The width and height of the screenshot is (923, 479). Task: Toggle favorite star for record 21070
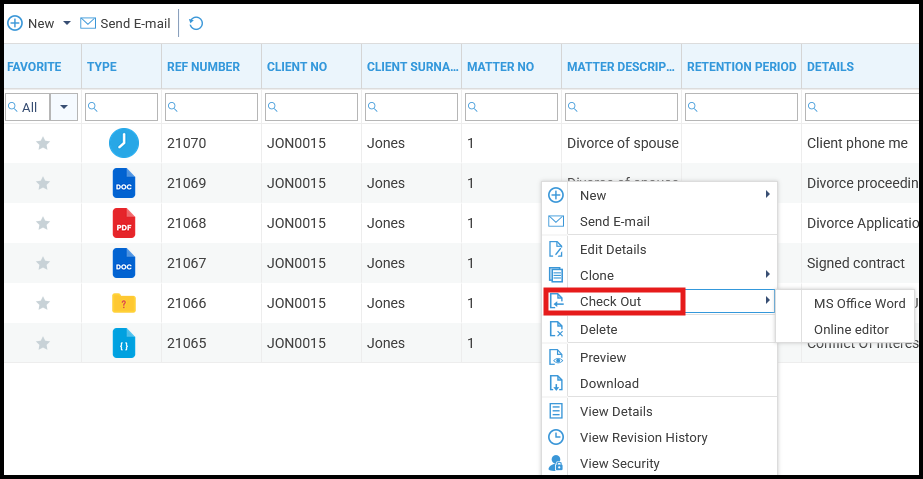pyautogui.click(x=43, y=143)
